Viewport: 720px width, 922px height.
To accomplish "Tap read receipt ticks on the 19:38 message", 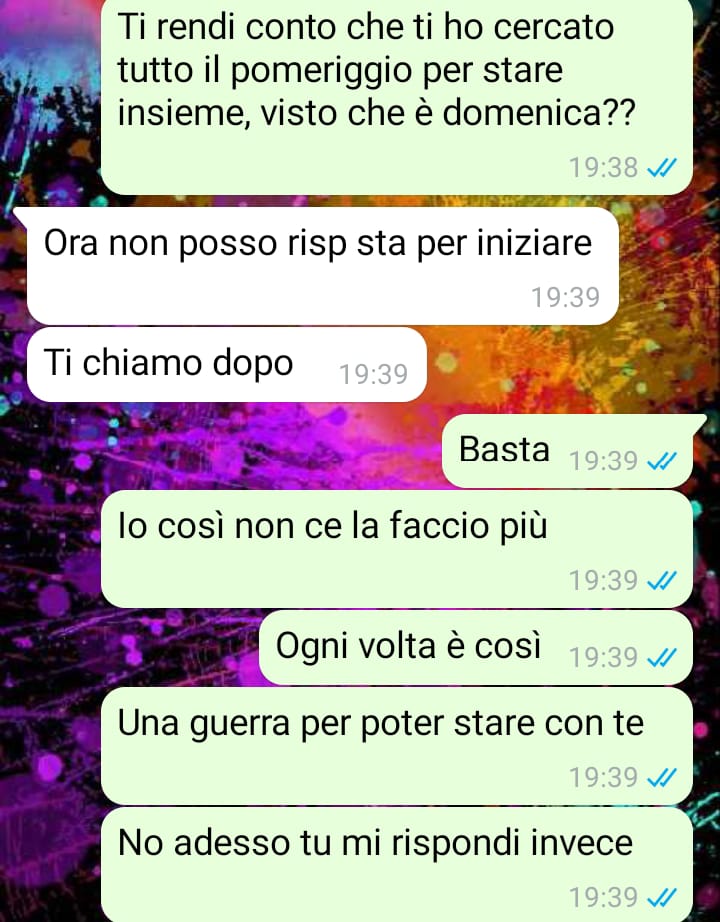I will pos(662,168).
